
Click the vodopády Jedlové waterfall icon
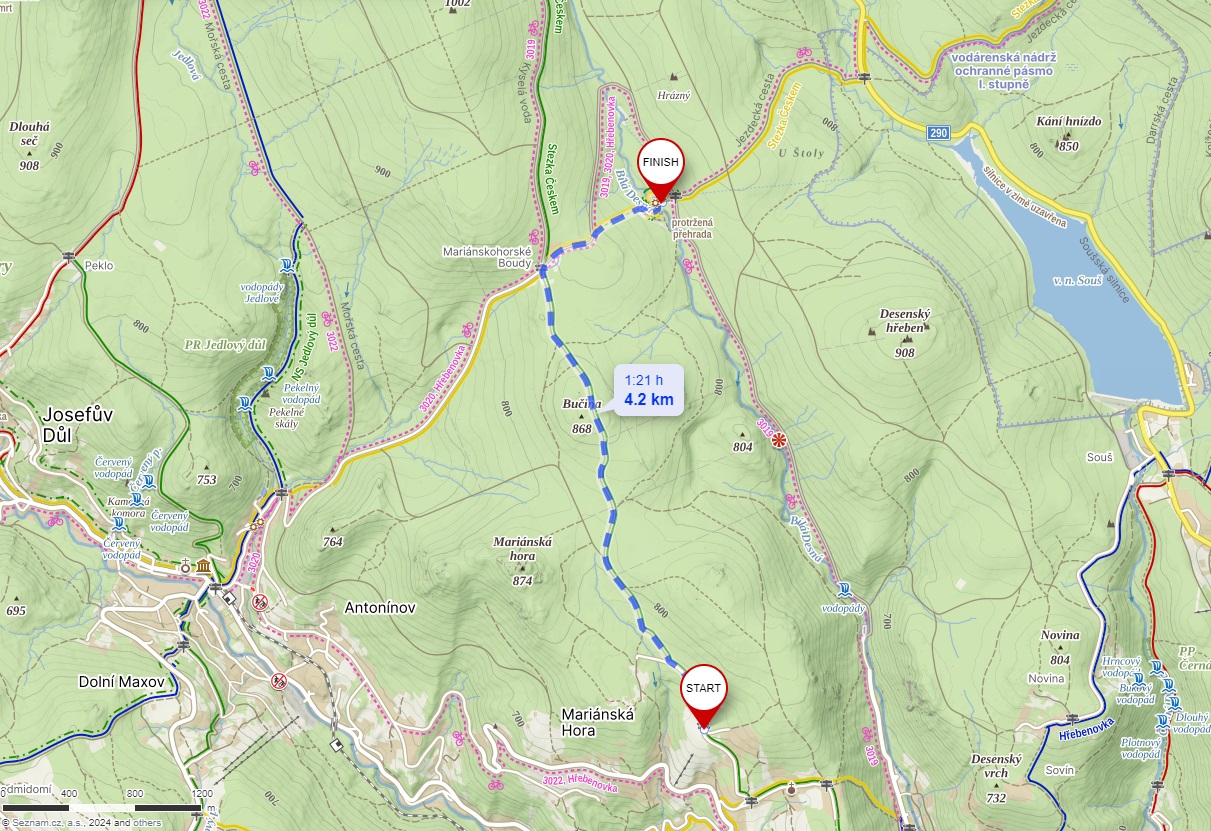point(288,266)
